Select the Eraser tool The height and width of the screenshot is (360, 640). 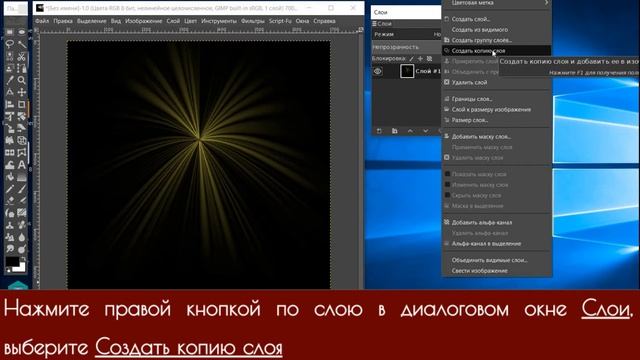(x=10, y=201)
